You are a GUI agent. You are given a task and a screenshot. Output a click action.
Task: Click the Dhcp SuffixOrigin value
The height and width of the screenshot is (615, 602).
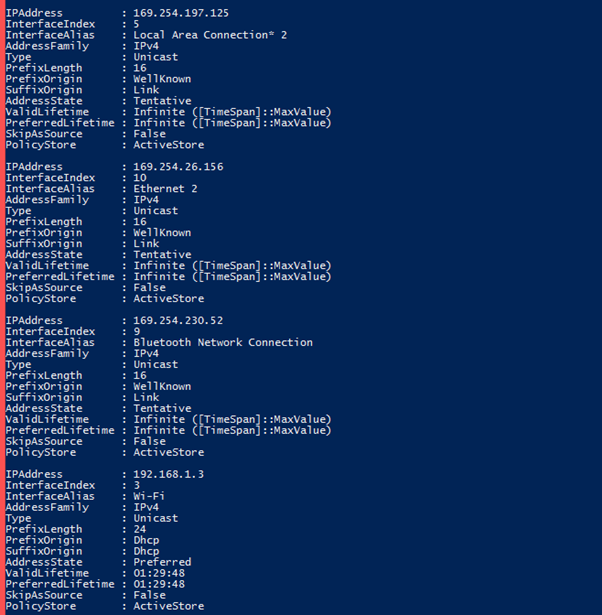coord(146,551)
